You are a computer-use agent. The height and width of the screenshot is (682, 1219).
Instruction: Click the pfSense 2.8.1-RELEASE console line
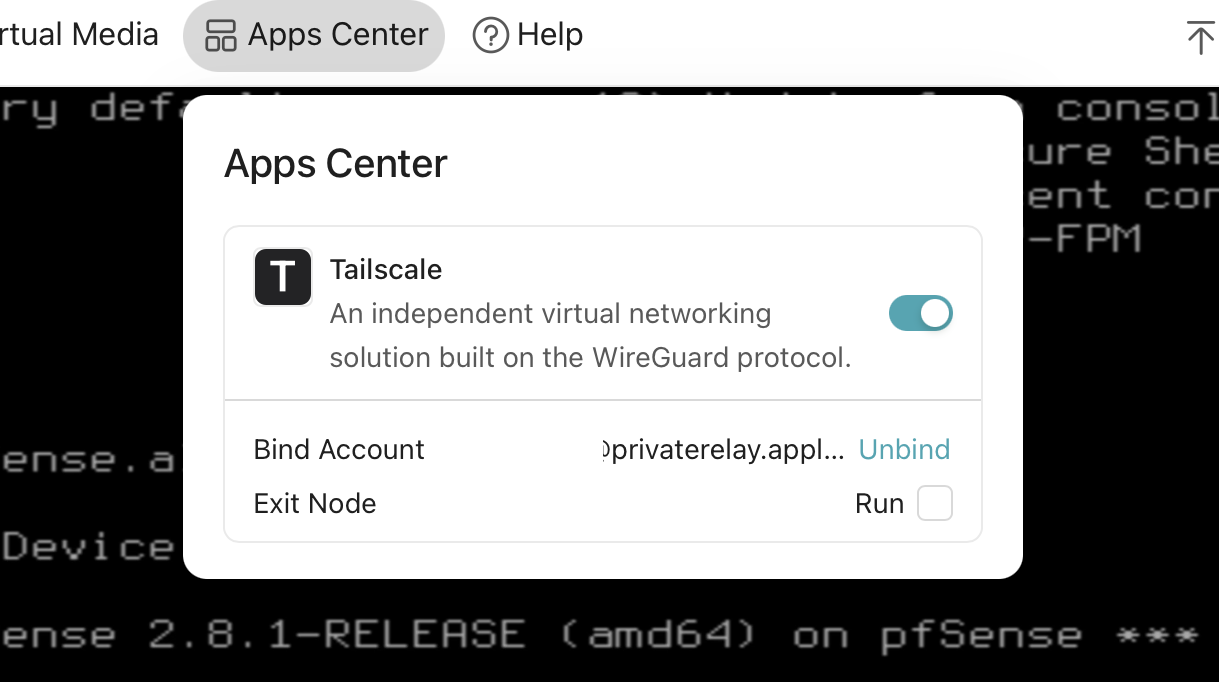click(x=600, y=636)
